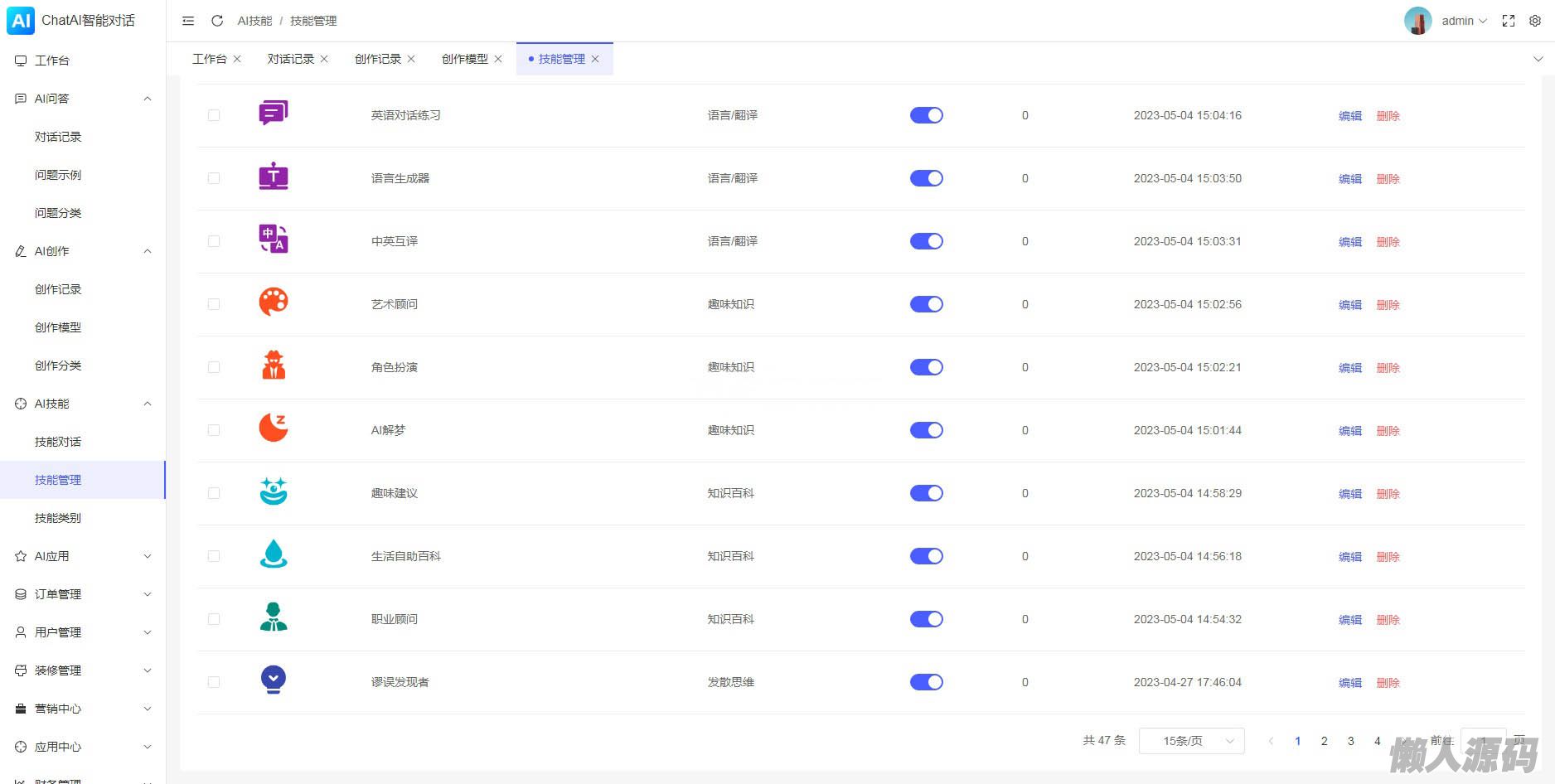
Task: Switch to the 对话记录 tab
Action: (290, 59)
